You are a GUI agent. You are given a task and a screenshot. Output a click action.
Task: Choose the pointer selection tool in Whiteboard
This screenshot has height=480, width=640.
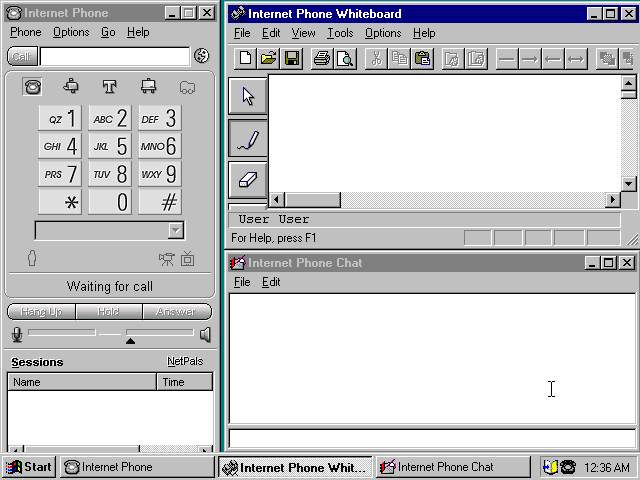pos(248,96)
